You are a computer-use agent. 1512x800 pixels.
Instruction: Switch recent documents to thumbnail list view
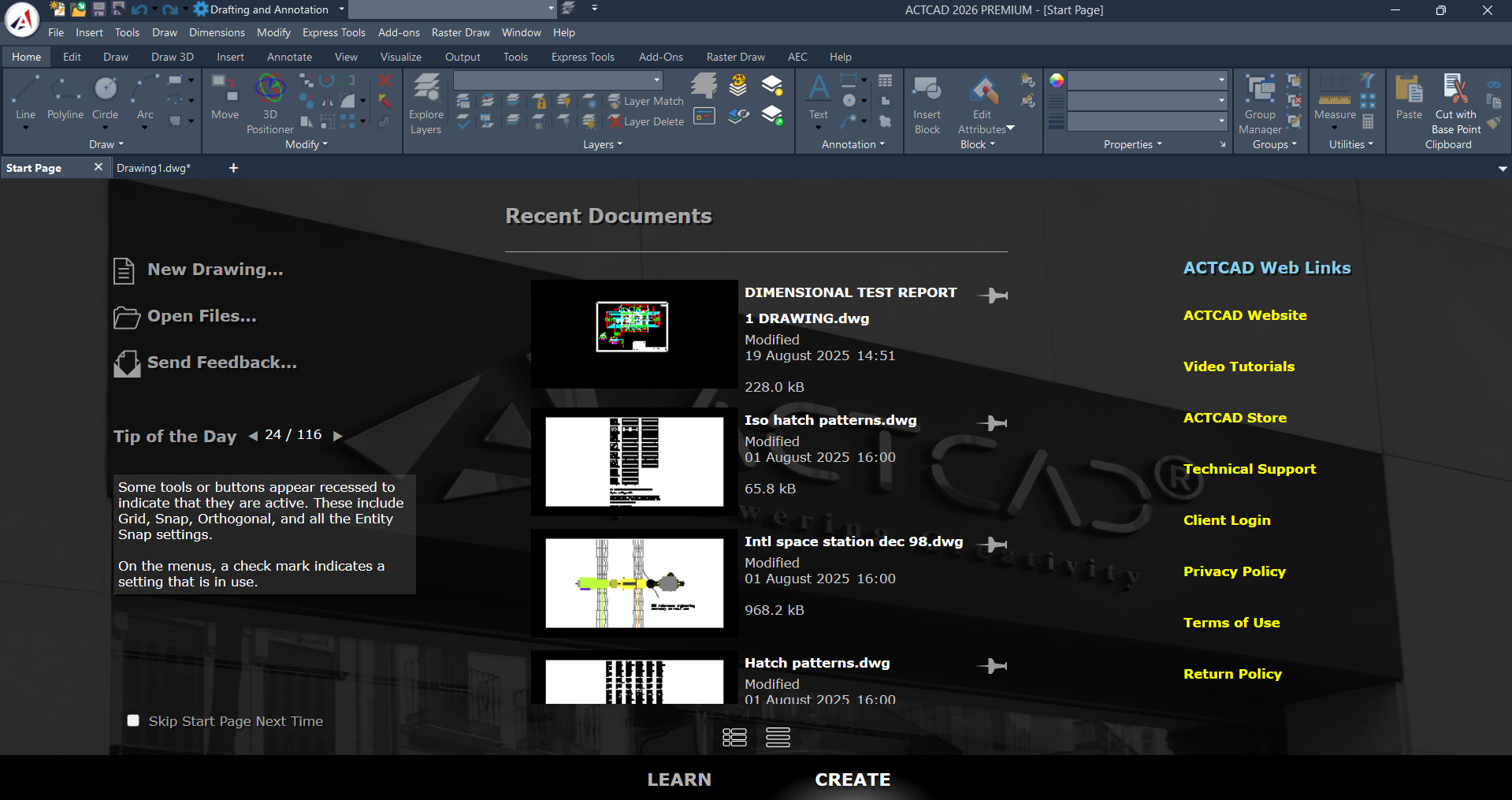[734, 737]
